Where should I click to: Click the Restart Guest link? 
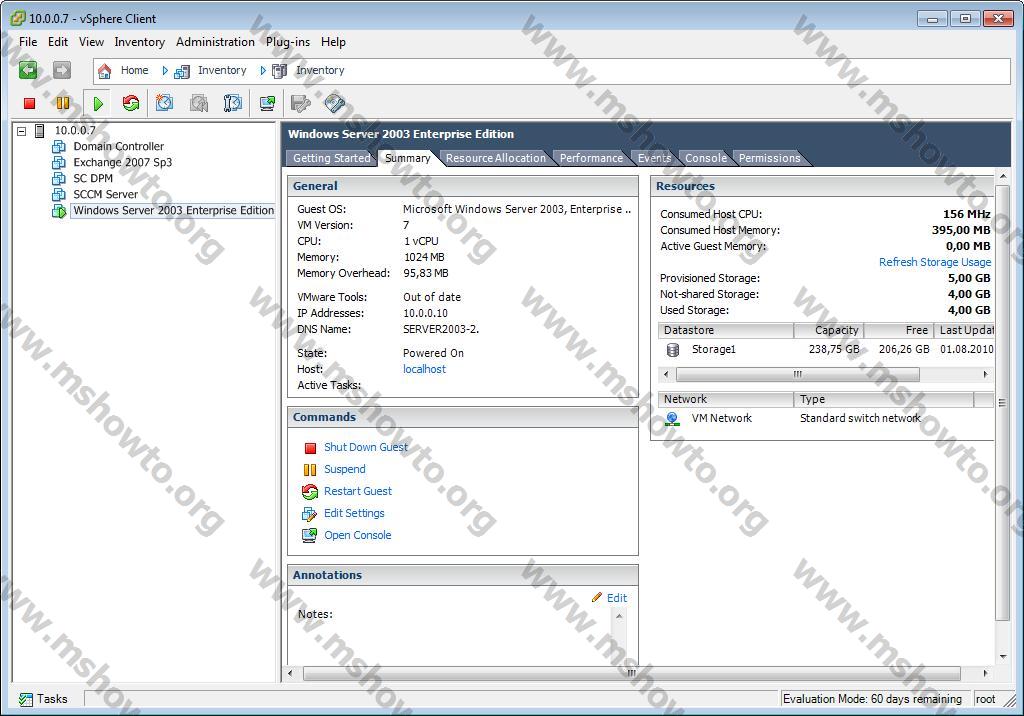coord(358,491)
